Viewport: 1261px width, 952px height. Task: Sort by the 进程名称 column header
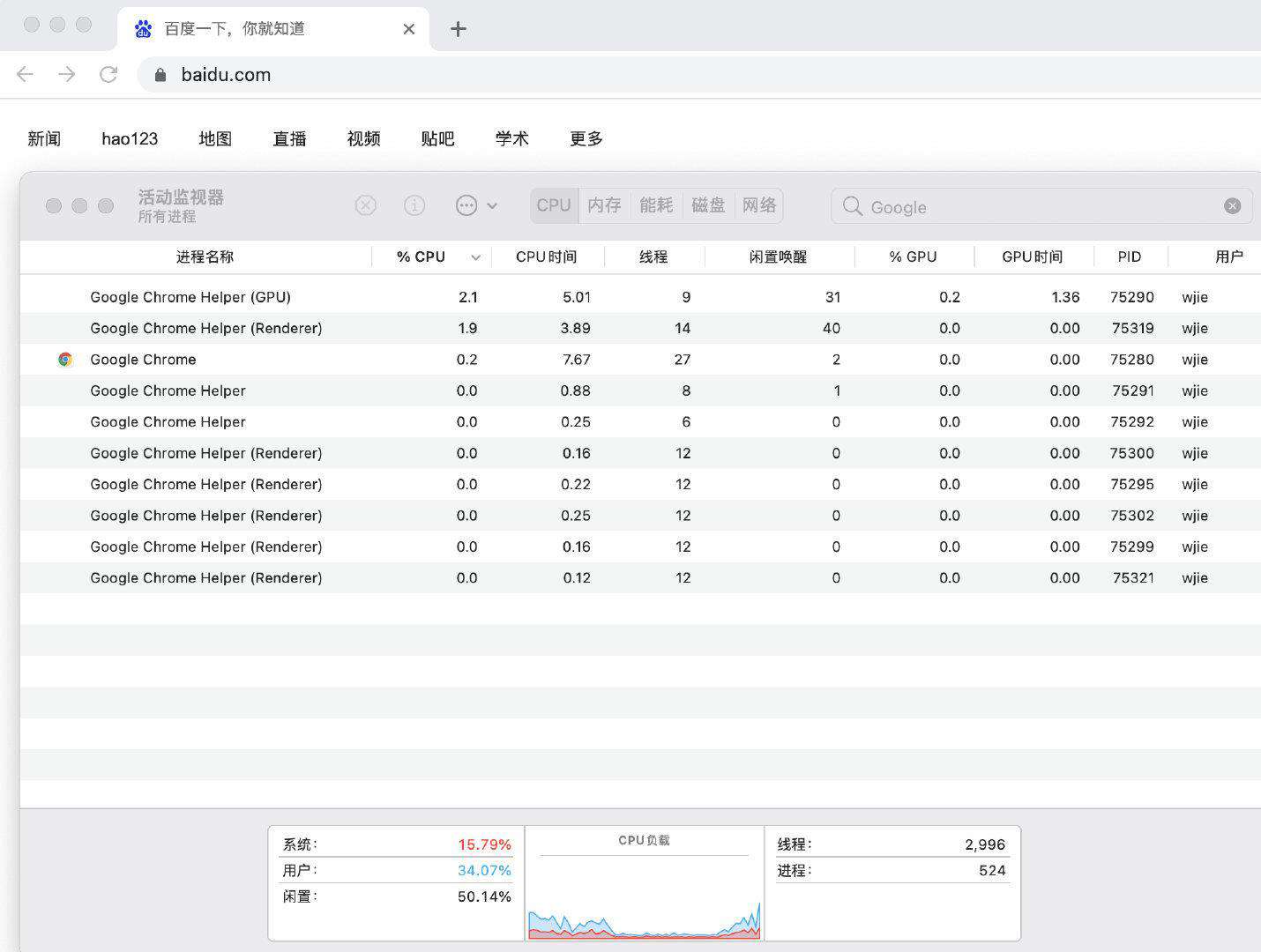(205, 257)
